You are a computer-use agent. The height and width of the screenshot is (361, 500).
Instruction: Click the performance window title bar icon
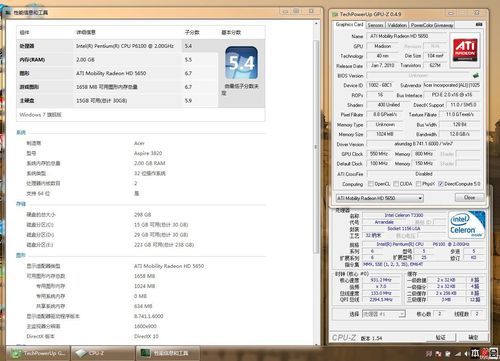(x=8, y=12)
